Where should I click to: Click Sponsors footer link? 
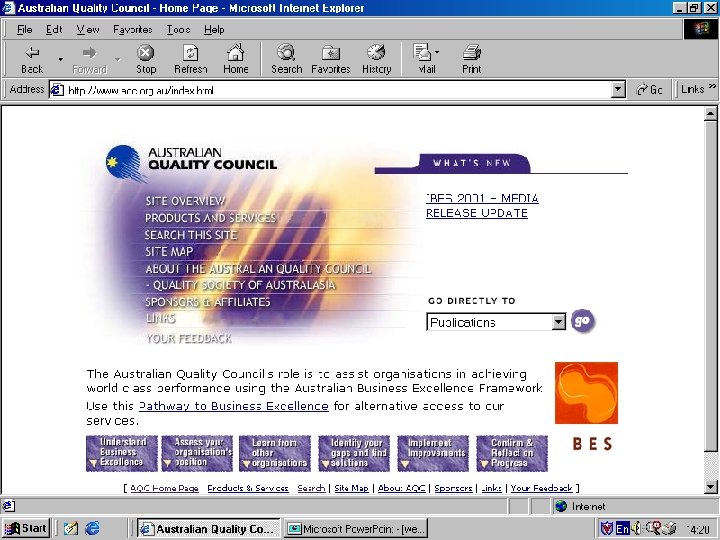pyautogui.click(x=453, y=488)
